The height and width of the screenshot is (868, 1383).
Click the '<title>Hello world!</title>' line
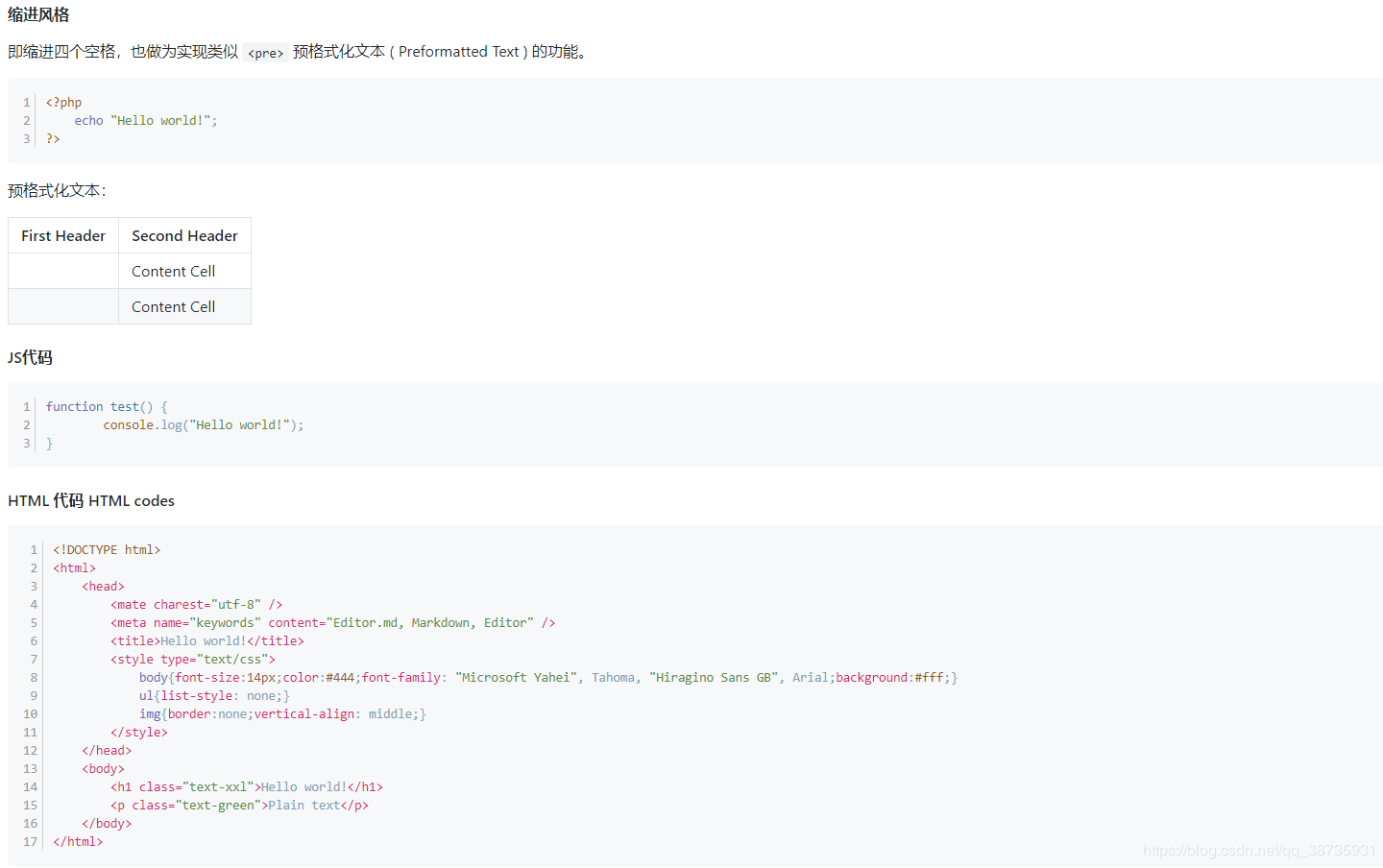click(x=206, y=641)
